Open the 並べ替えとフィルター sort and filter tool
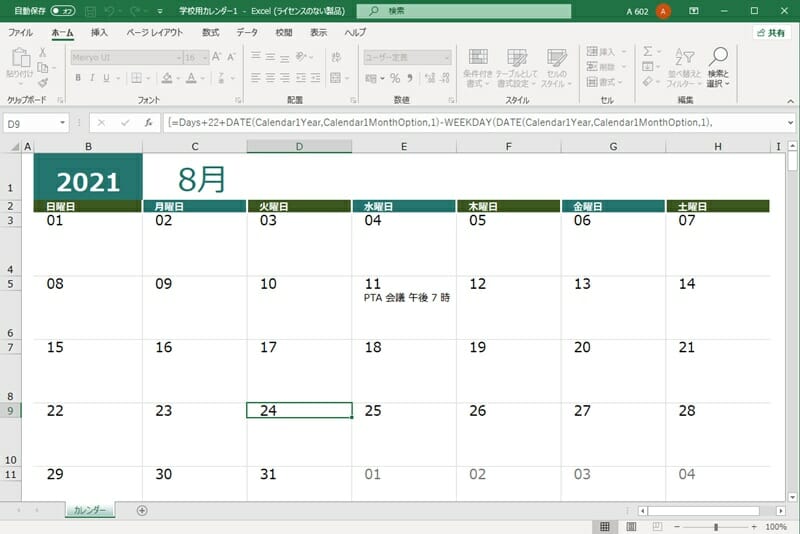 685,64
